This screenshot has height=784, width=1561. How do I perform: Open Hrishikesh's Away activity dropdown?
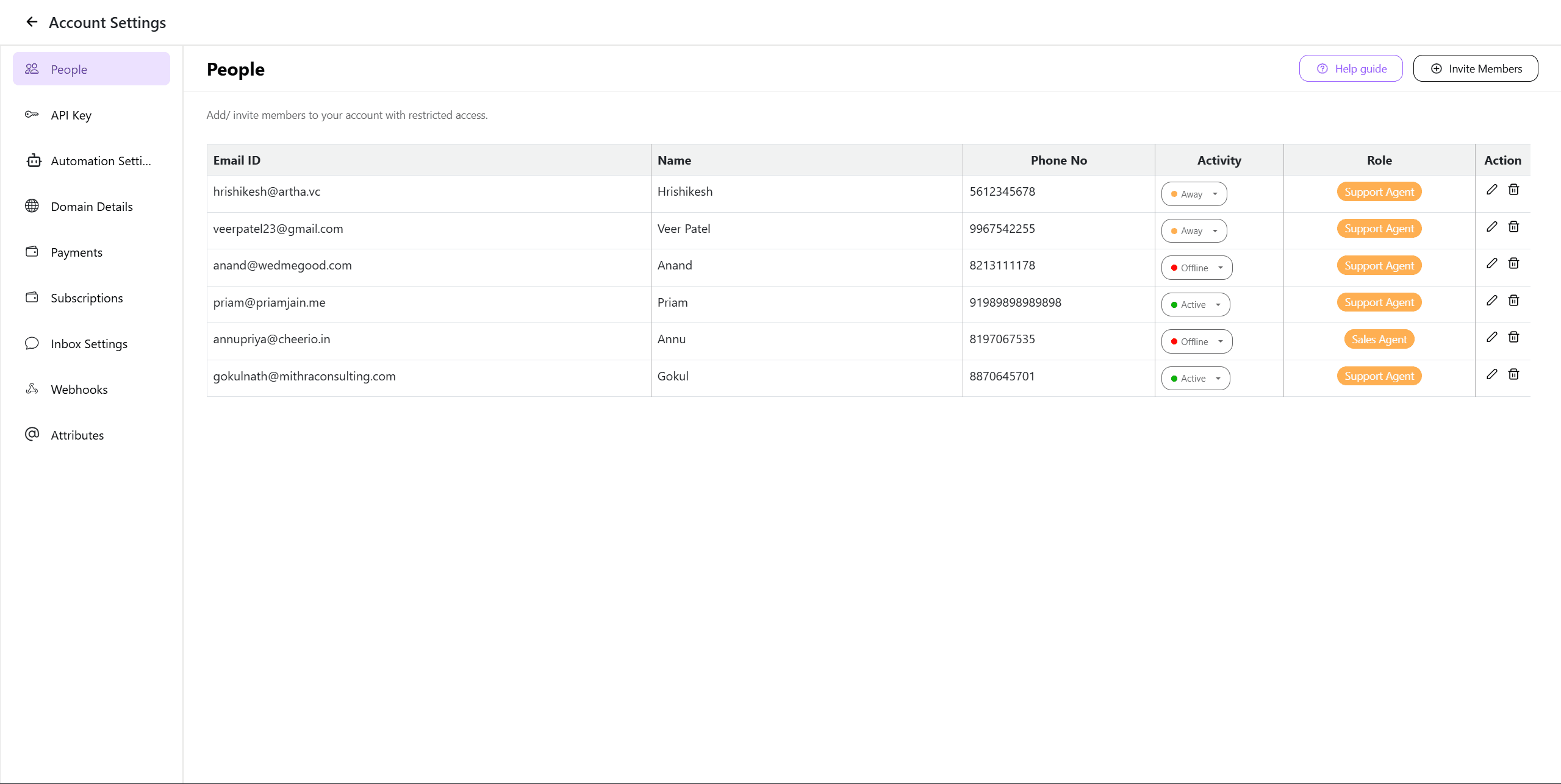[1194, 194]
